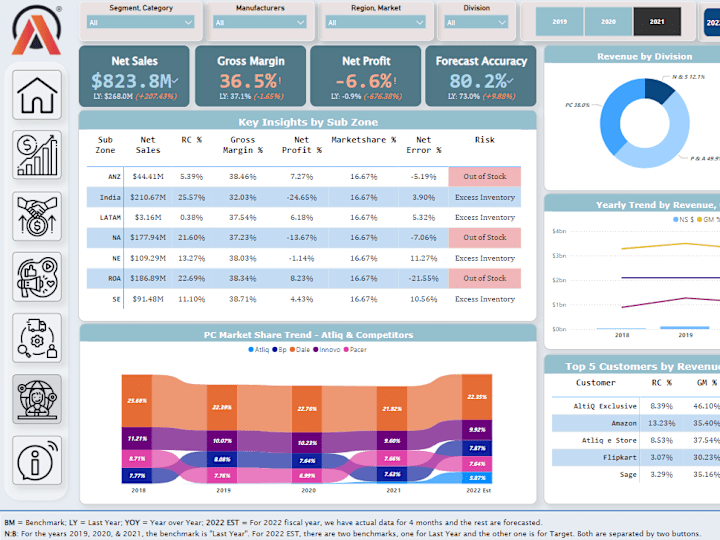Select the ROA sub zone row
The height and width of the screenshot is (540, 720).
tap(304, 278)
